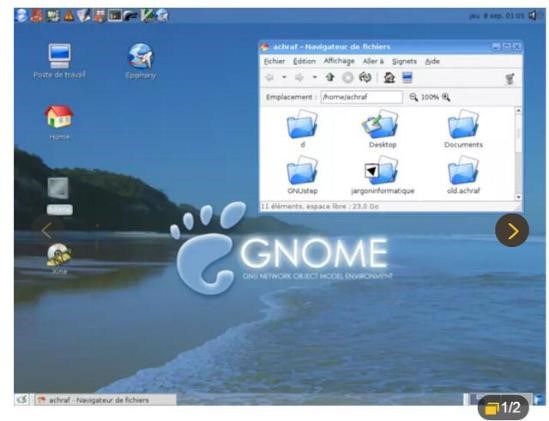Click the Computer icon in browser toolbar
Viewport: 549px width, 421px height.
(x=407, y=77)
